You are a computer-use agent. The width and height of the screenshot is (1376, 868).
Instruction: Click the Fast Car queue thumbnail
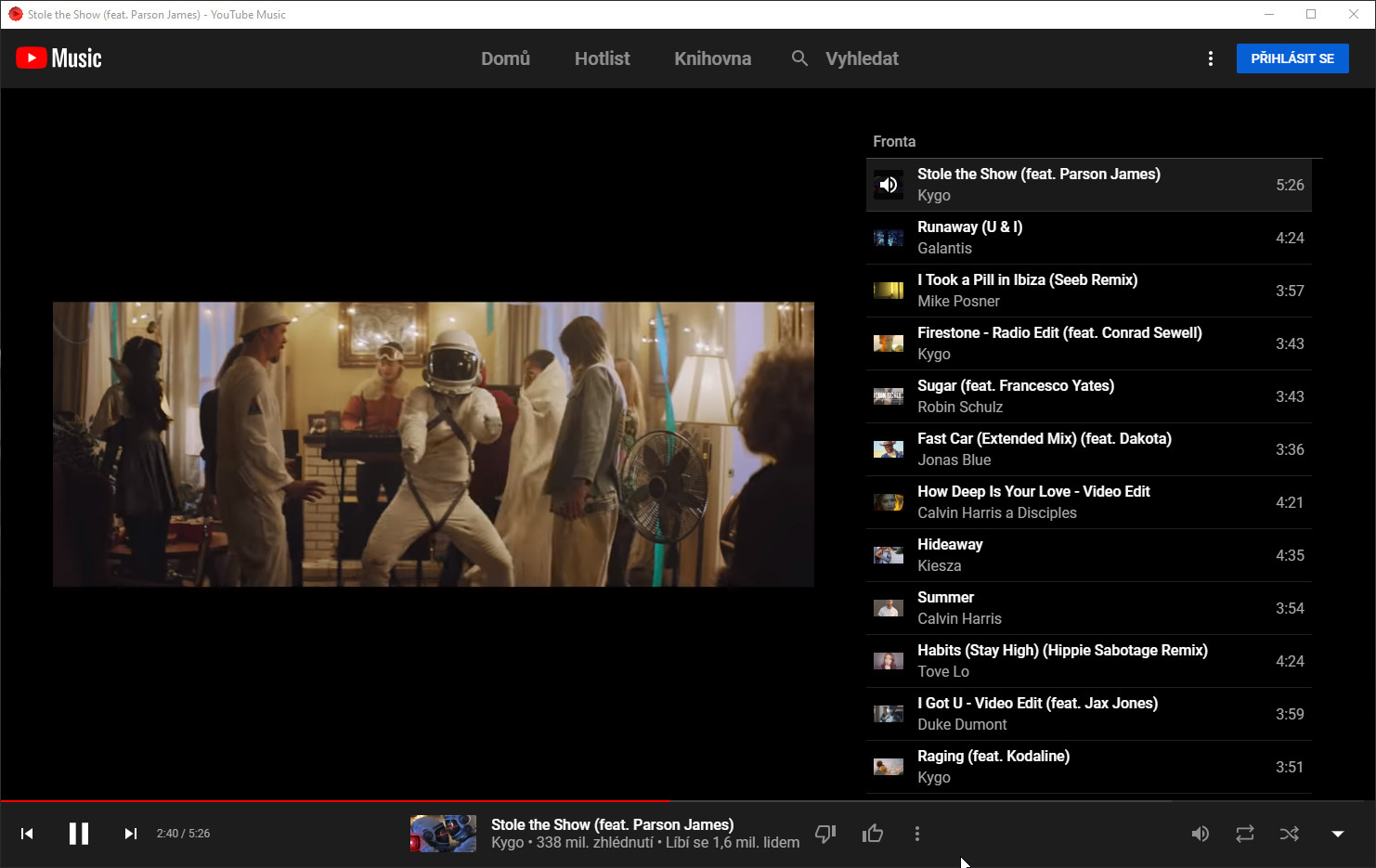point(889,449)
